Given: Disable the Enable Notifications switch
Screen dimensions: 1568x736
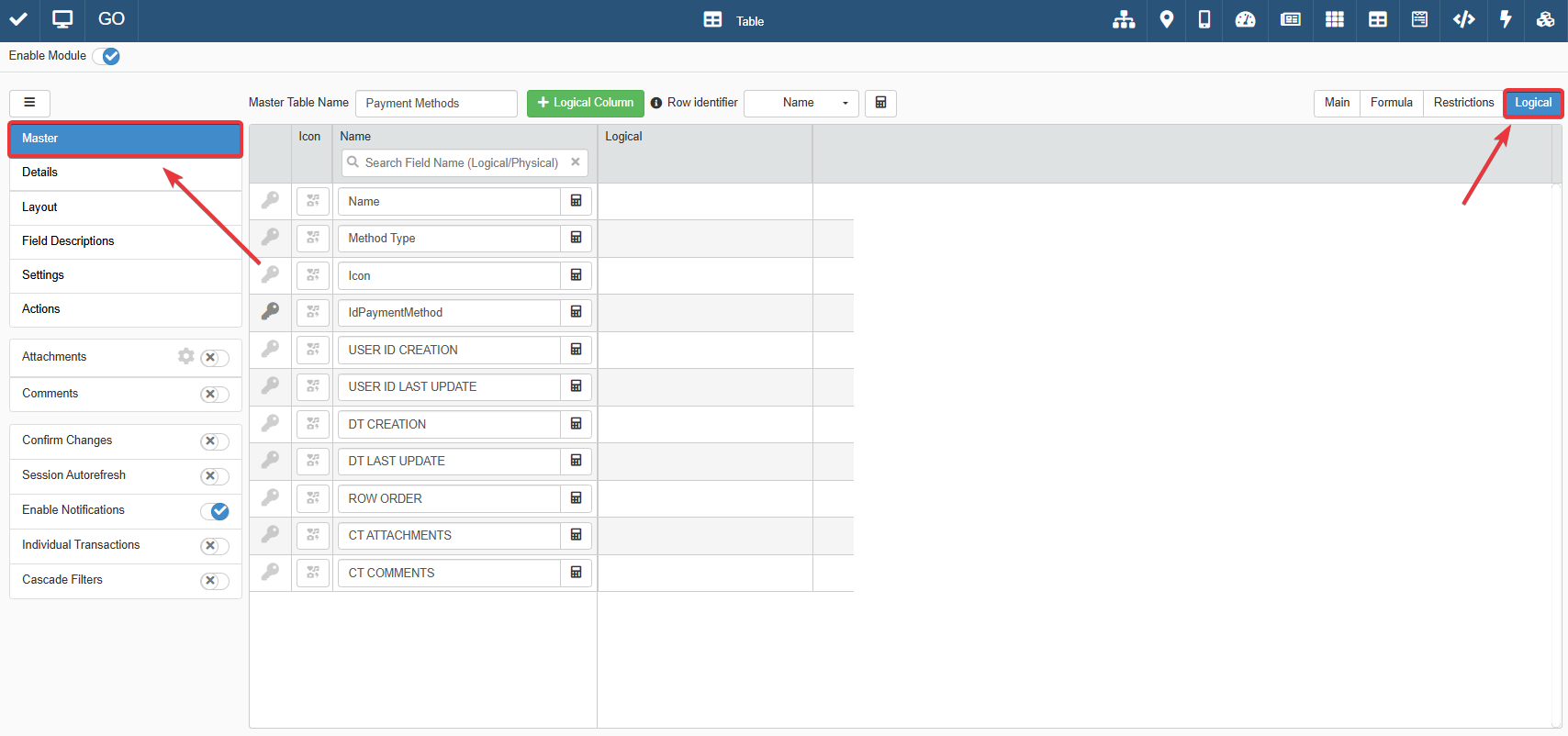Looking at the screenshot, I should 215,511.
